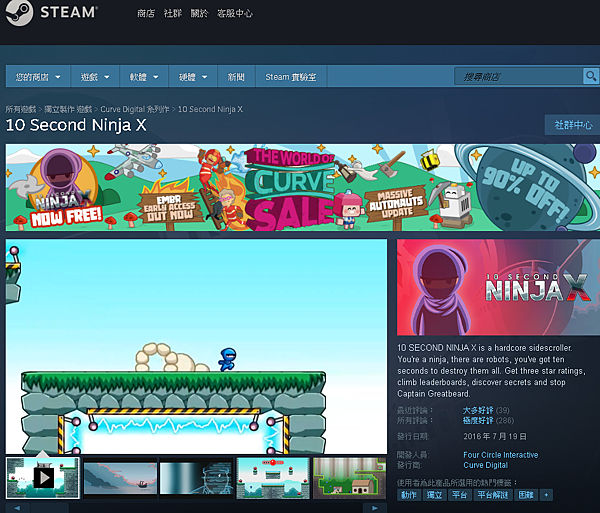Screen dimensions: 600x513
Task: Open the 新聞 tab
Action: 236,77
